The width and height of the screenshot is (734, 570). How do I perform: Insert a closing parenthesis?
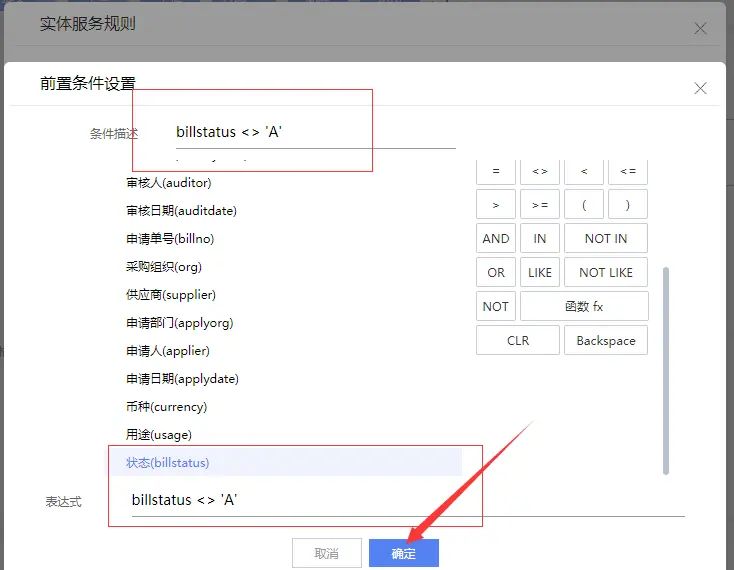tap(628, 205)
